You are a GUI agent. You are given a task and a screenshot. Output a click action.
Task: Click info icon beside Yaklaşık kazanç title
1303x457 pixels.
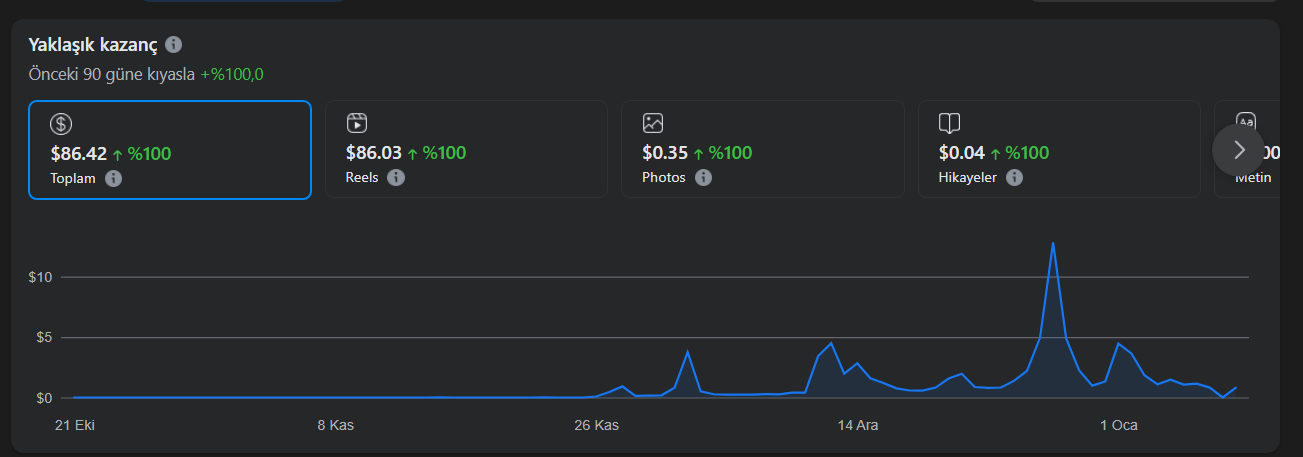tap(174, 44)
